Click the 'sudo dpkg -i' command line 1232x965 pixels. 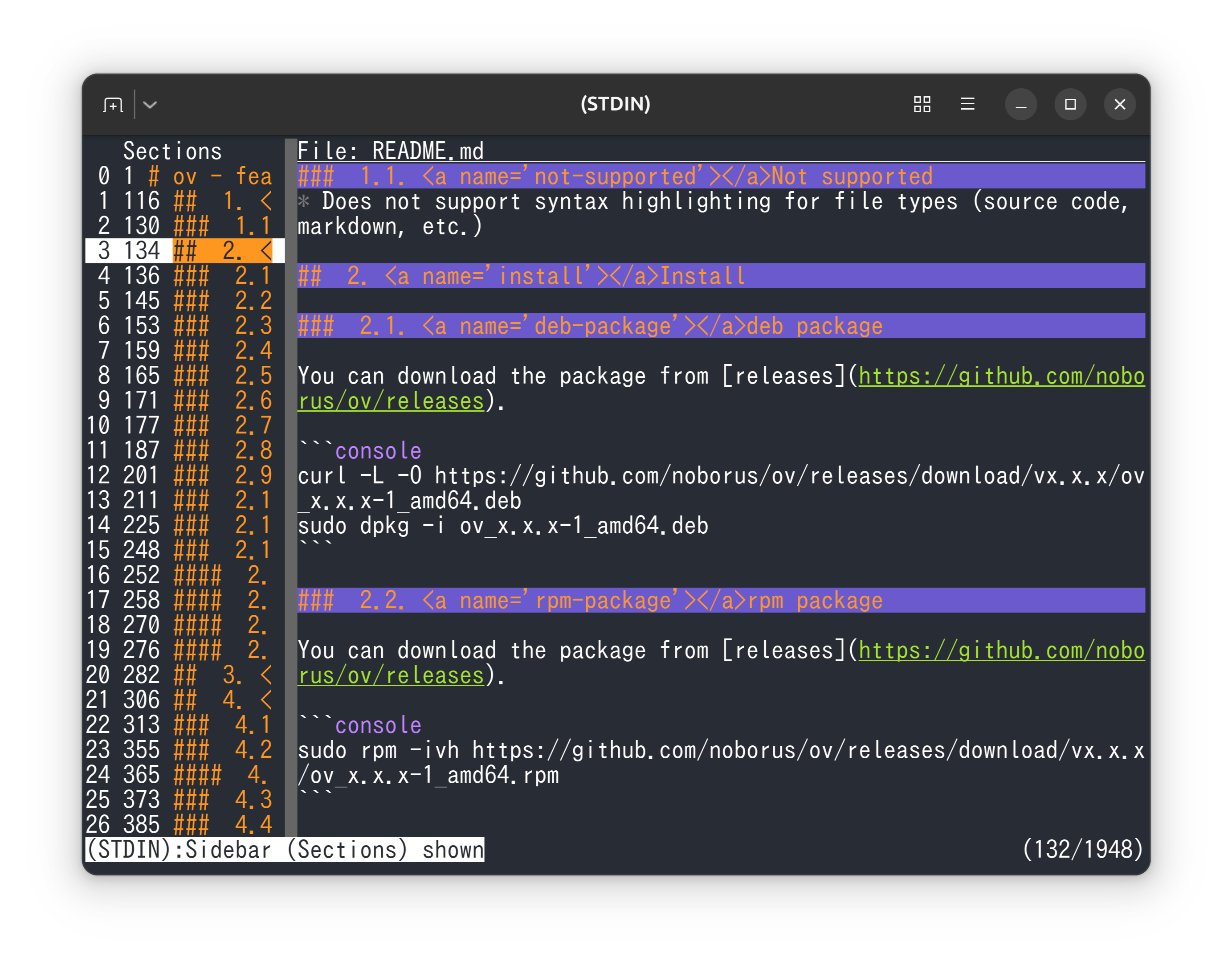click(503, 525)
